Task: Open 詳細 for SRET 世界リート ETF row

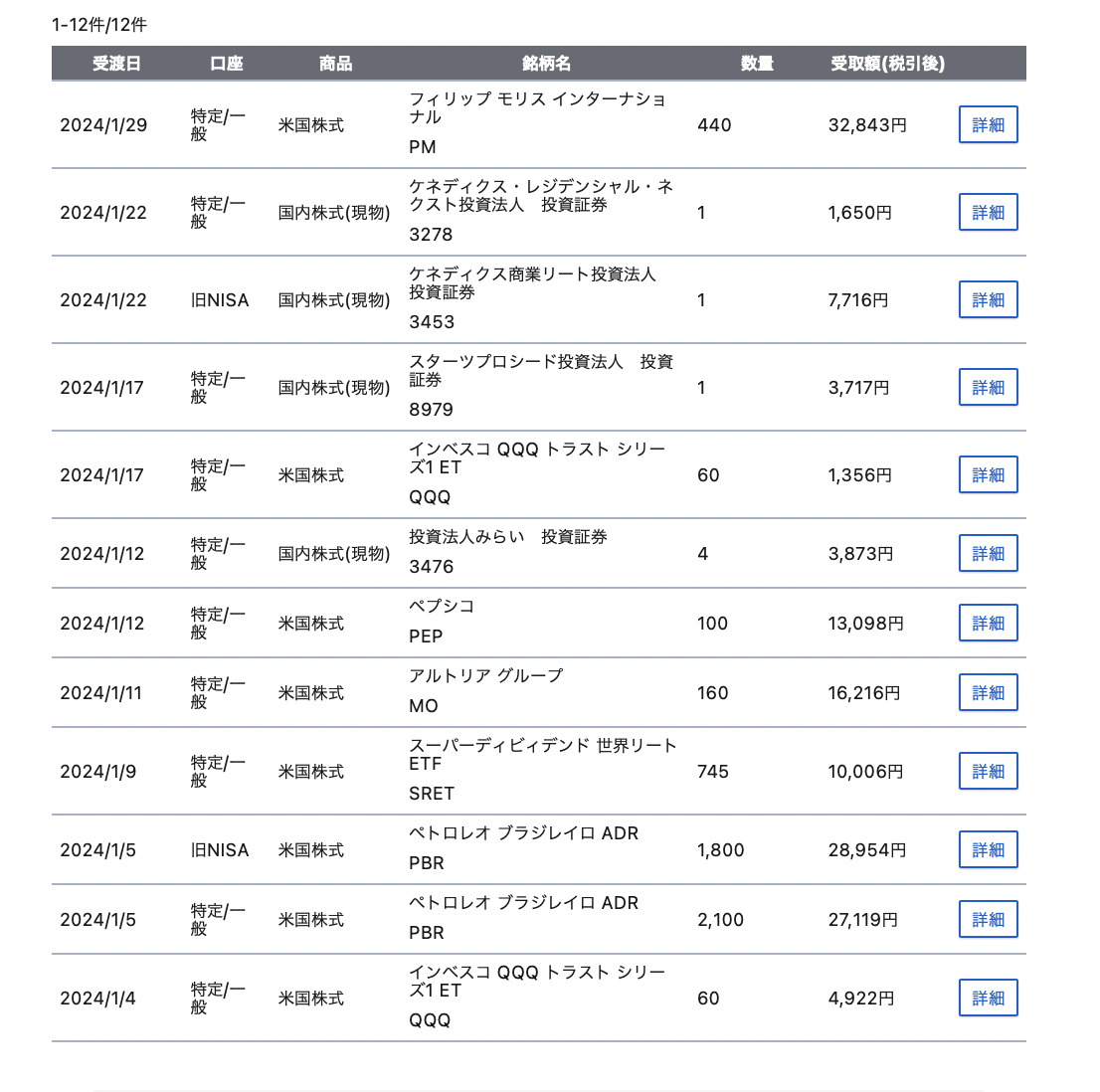Action: (x=988, y=771)
